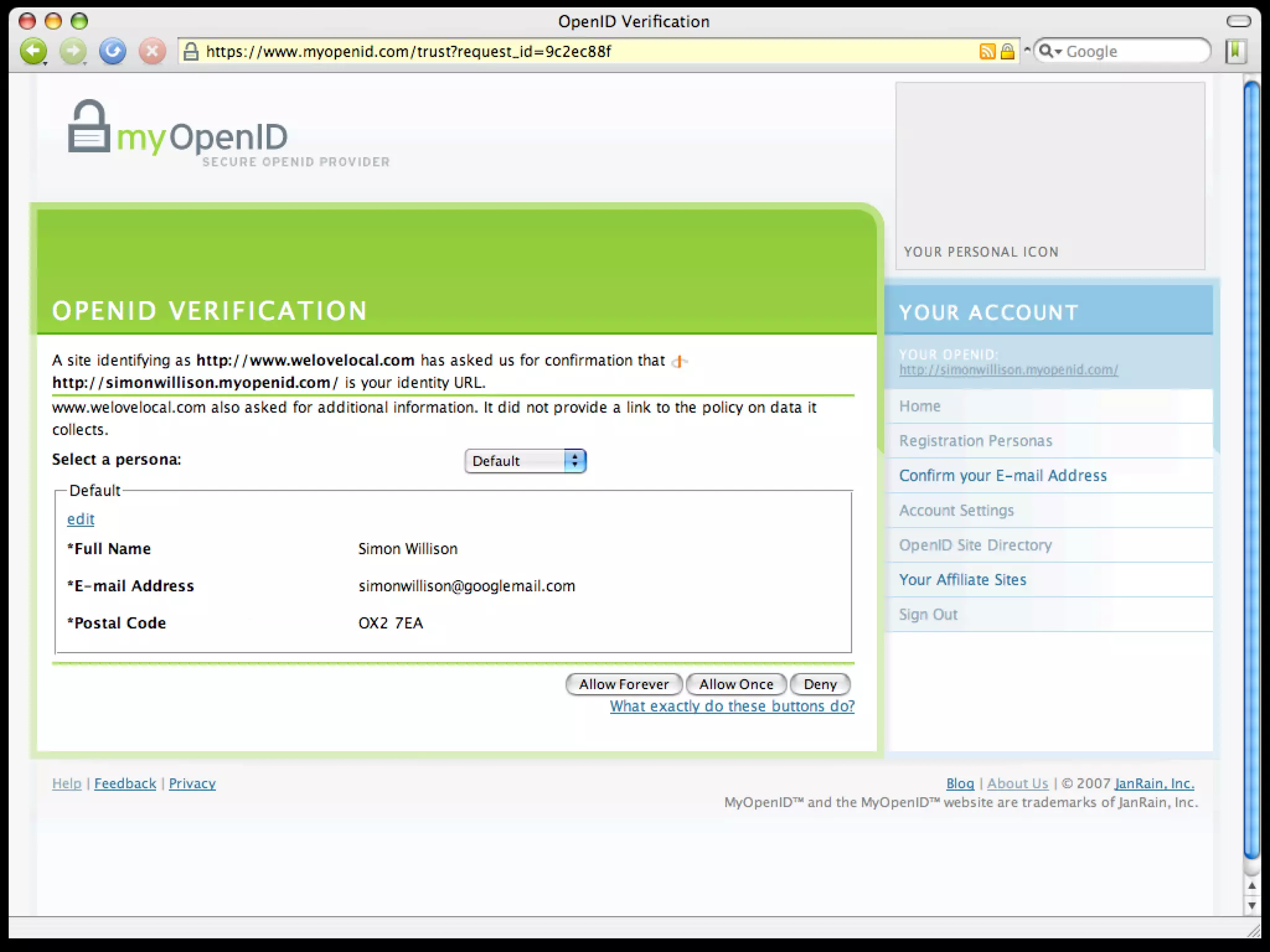This screenshot has width=1270, height=952.
Task: Open the bookmarks icon beside search
Action: [1235, 51]
